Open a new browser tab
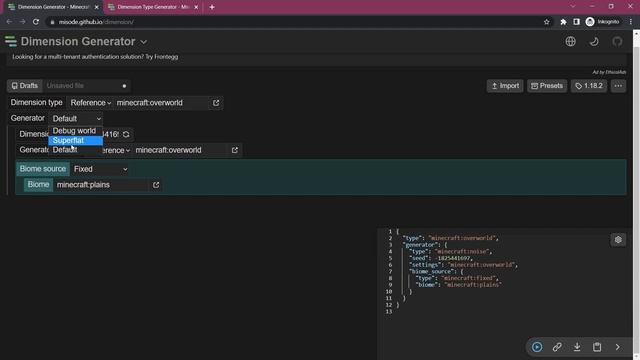 (x=211, y=7)
